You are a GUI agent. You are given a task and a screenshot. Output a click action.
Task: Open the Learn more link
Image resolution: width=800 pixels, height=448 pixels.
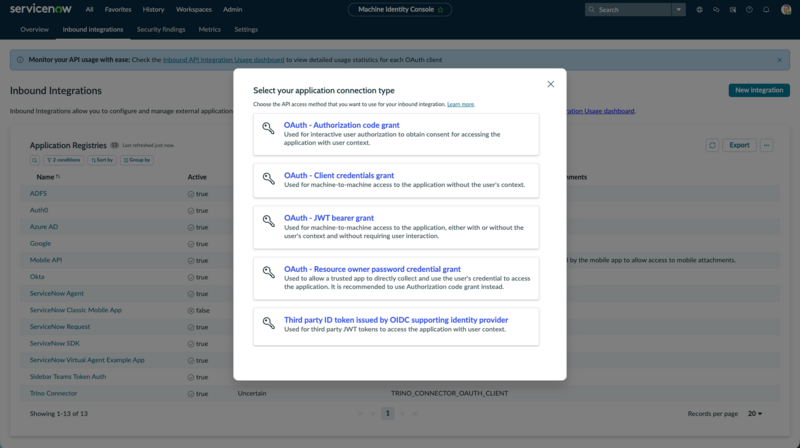(460, 104)
